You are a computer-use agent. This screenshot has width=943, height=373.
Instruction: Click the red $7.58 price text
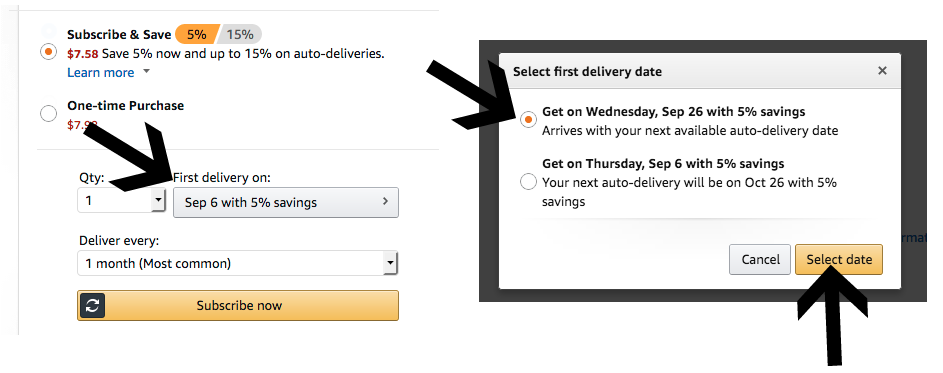coord(82,54)
